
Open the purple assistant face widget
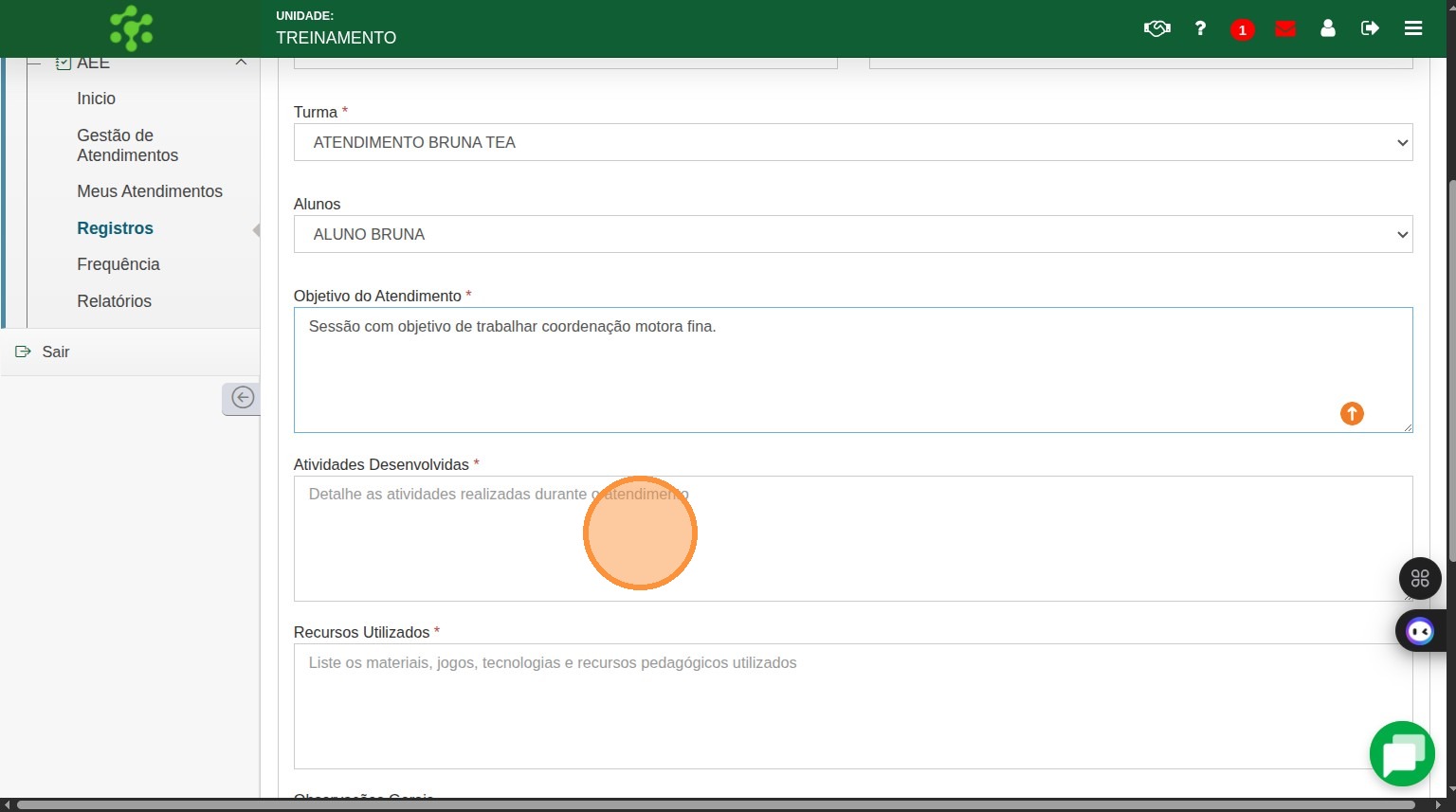pyautogui.click(x=1420, y=631)
